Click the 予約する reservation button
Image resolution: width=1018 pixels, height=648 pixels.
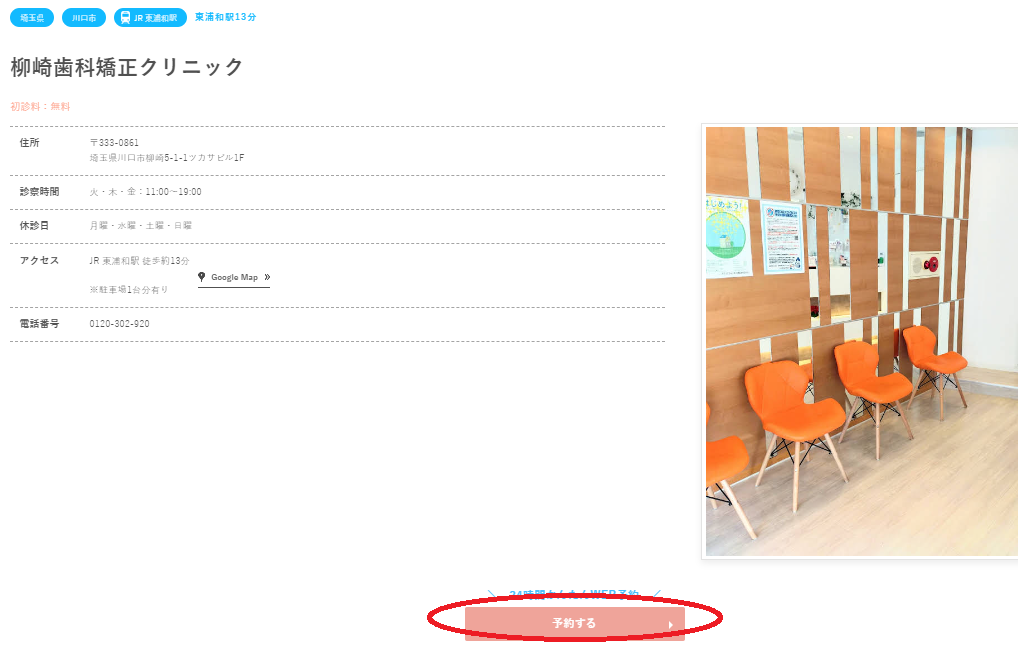tap(575, 623)
